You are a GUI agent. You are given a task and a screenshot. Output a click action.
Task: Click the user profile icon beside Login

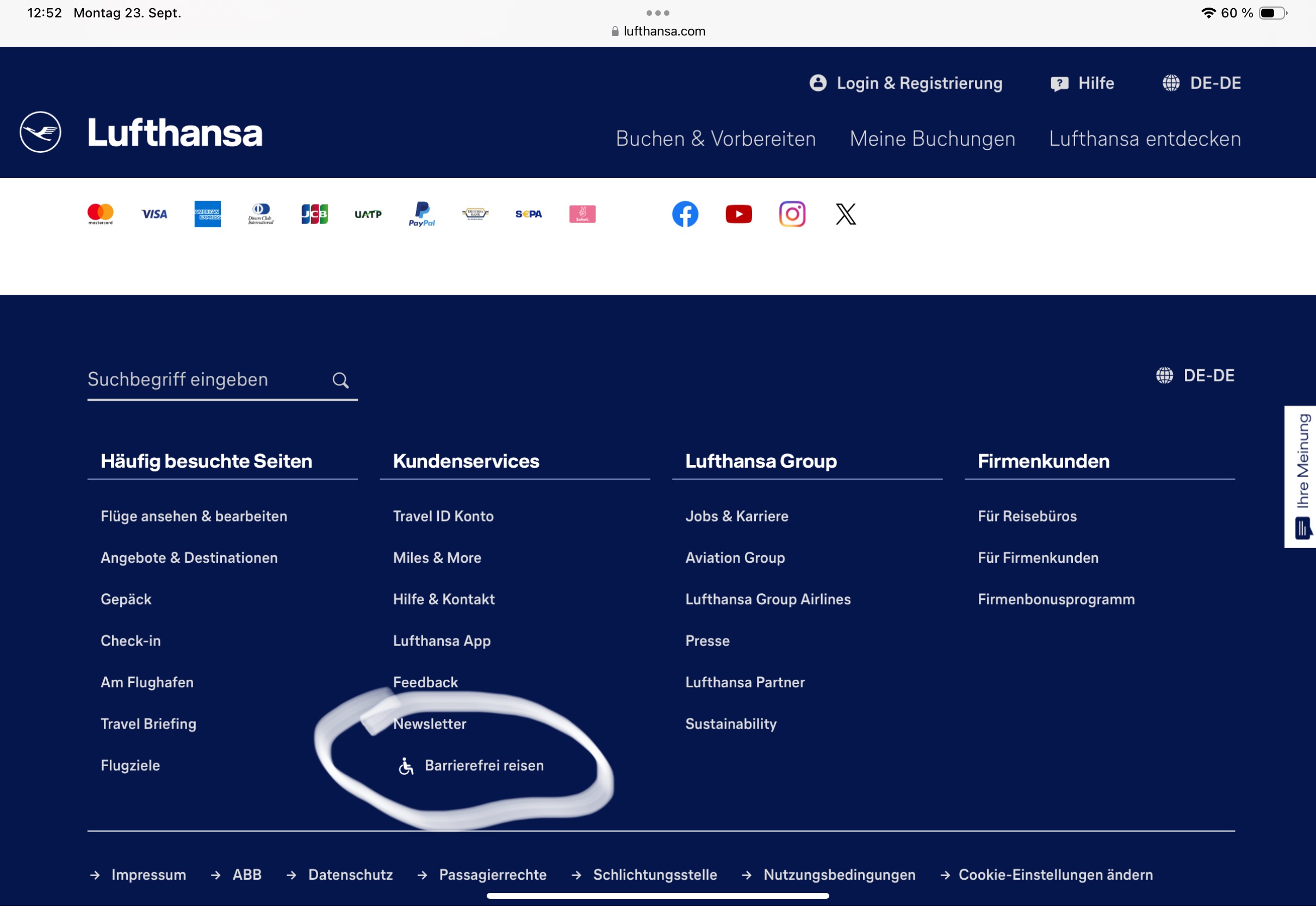pos(818,83)
